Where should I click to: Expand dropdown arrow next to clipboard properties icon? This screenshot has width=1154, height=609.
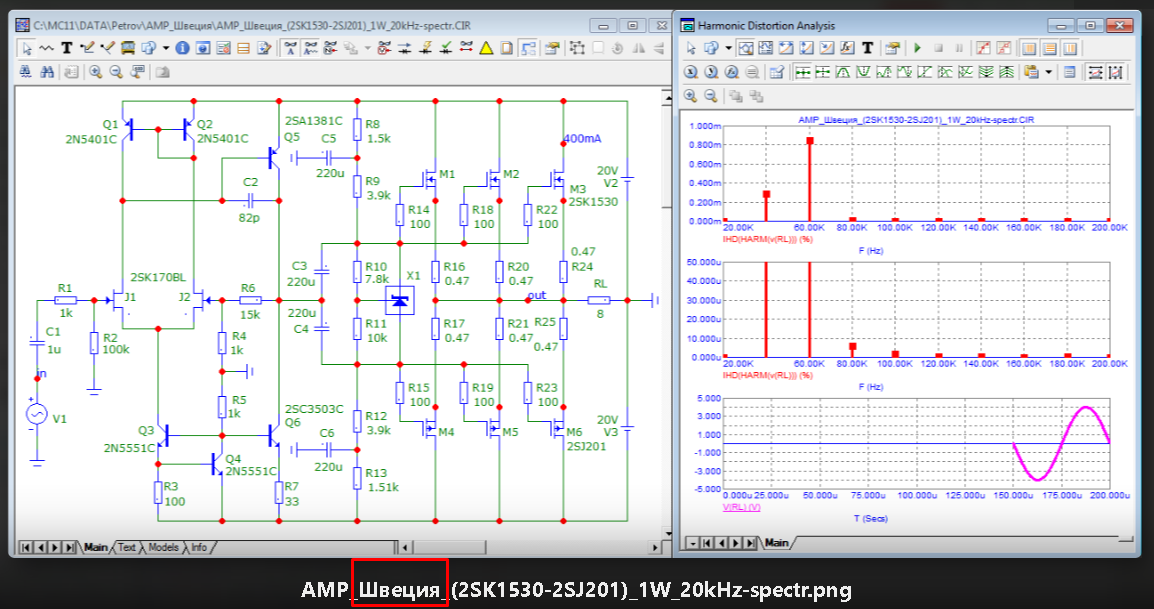point(1048,71)
